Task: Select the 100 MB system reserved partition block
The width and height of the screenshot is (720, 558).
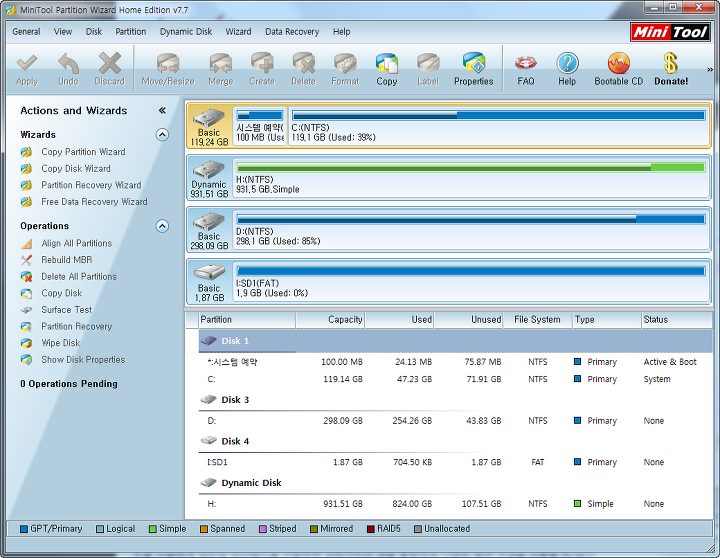Action: (260, 126)
